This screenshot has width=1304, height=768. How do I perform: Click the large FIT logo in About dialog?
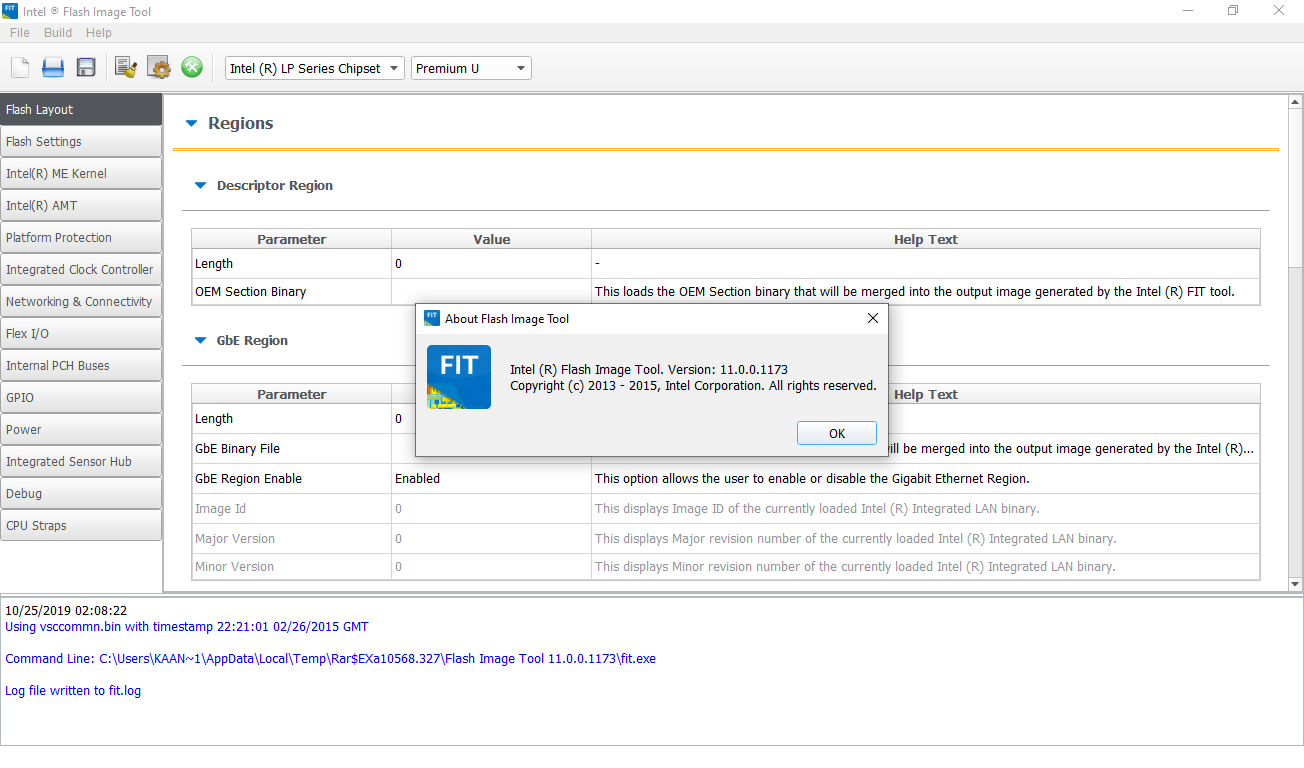pos(459,377)
